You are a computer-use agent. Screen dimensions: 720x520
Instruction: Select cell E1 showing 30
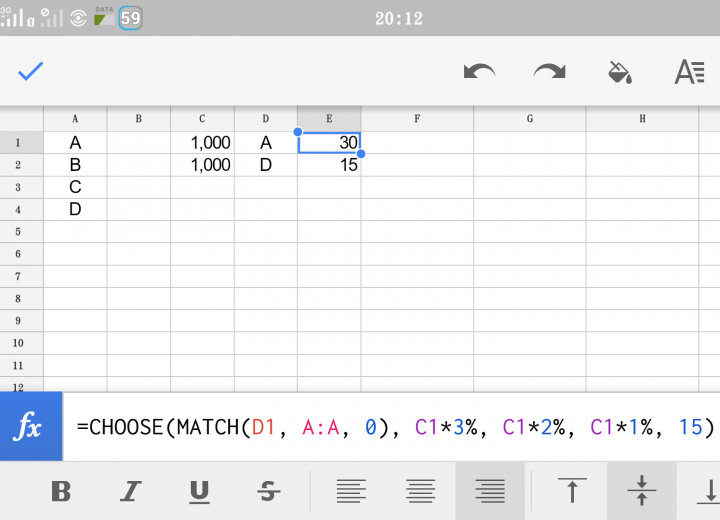pos(329,143)
